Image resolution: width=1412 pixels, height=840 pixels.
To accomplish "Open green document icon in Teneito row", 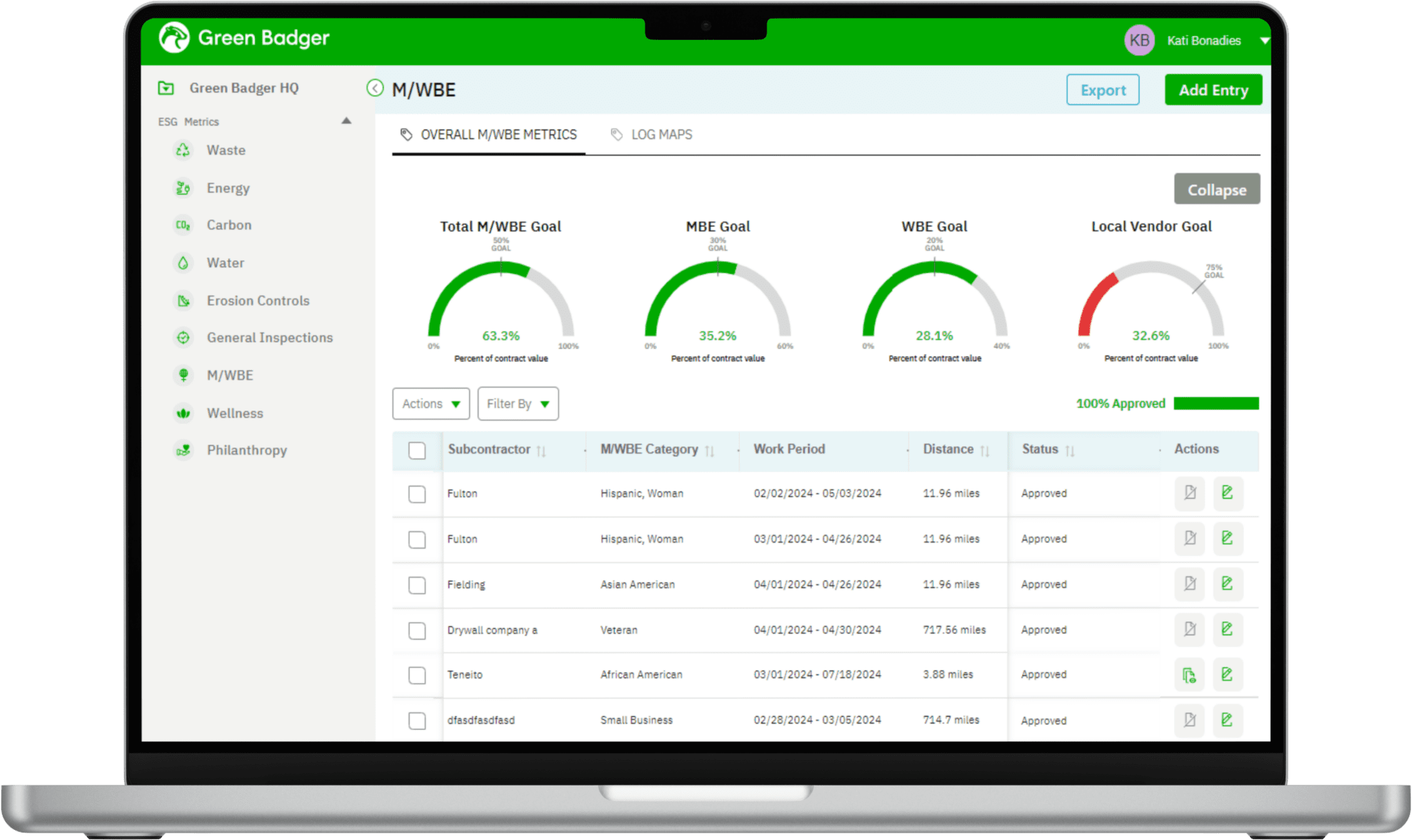I will pos(1189,675).
